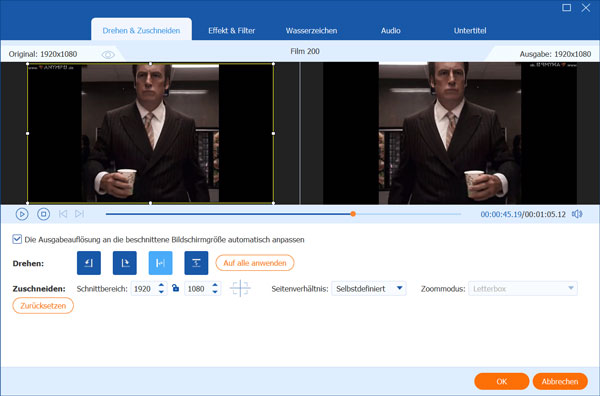
Task: Jump to next frame
Action: click(x=80, y=214)
